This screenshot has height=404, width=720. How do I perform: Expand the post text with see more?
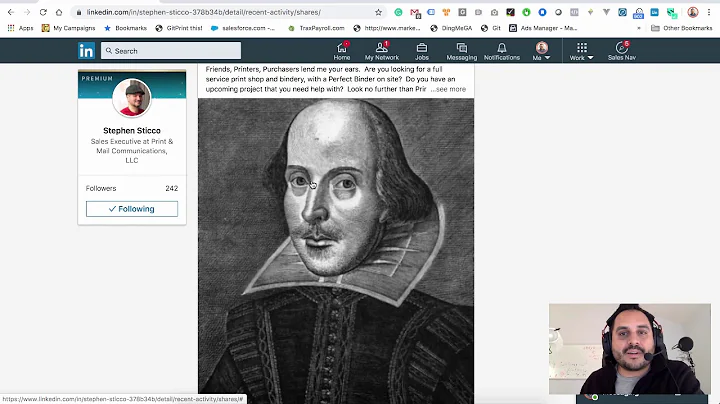coord(448,89)
